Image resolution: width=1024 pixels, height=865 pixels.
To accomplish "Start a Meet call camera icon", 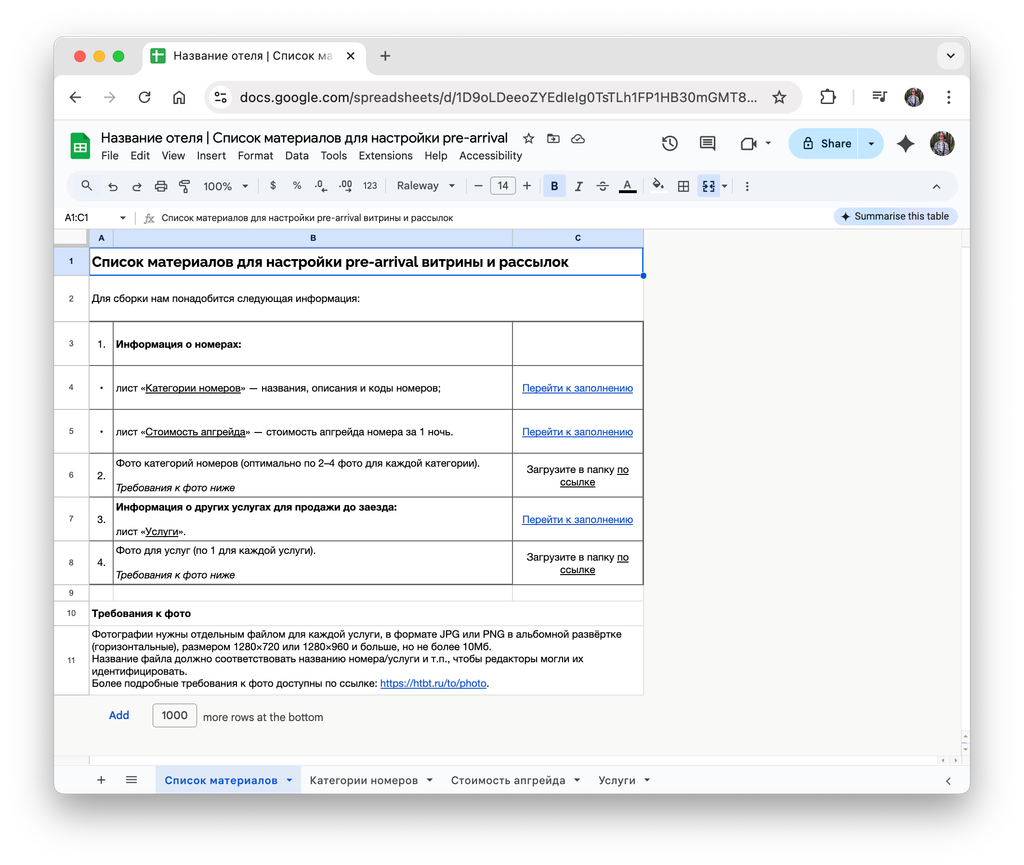I will pyautogui.click(x=748, y=144).
